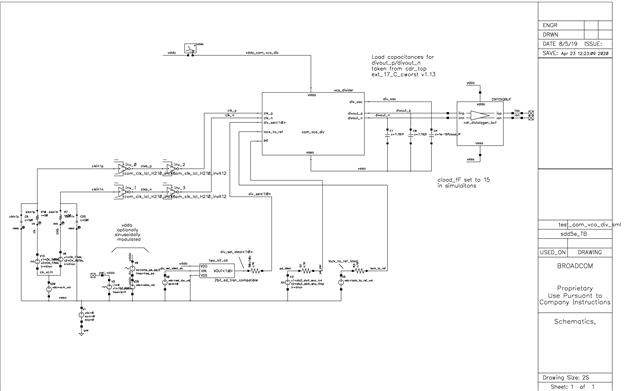Select the BROADCOM title block text
This screenshot has height=391, width=640.
click(575, 266)
